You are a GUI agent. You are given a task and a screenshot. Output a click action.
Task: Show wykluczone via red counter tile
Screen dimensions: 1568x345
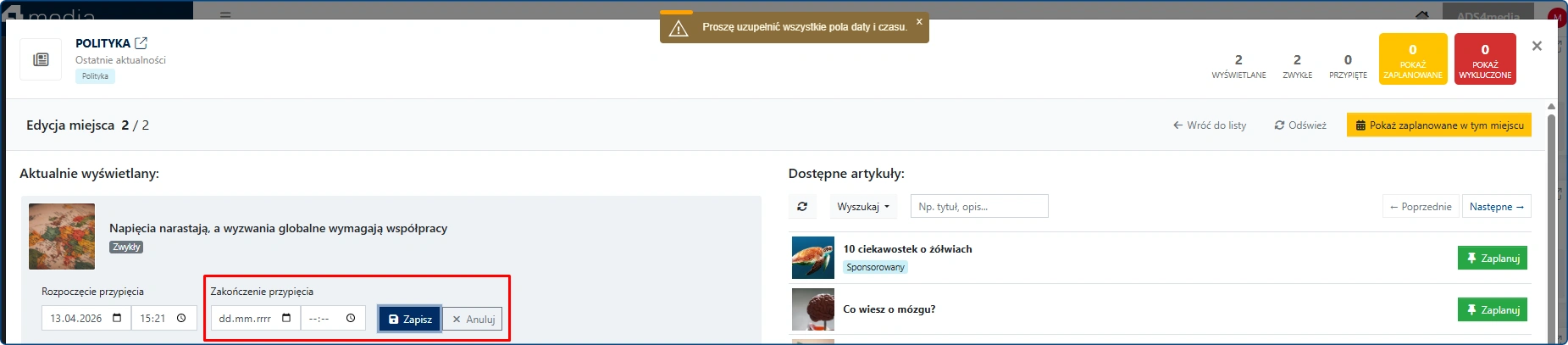point(1484,58)
